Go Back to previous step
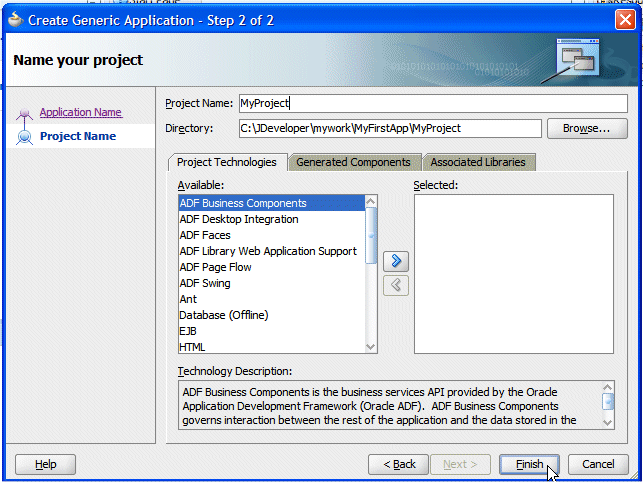This screenshot has height=482, width=643. tap(398, 464)
